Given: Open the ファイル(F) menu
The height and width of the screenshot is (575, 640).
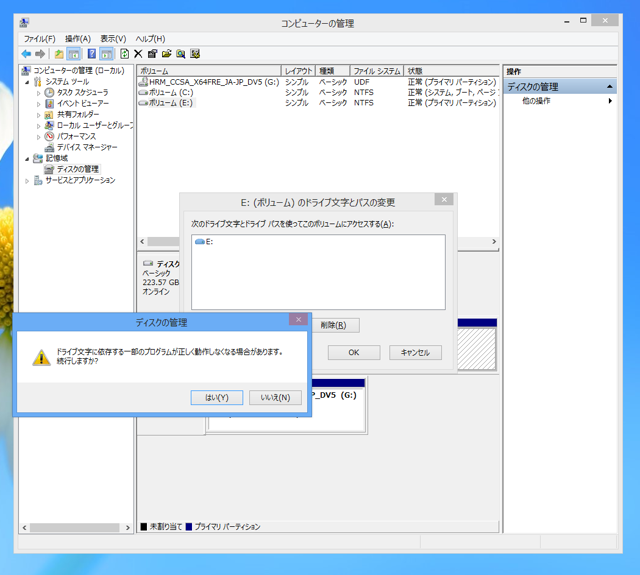Looking at the screenshot, I should coord(40,39).
